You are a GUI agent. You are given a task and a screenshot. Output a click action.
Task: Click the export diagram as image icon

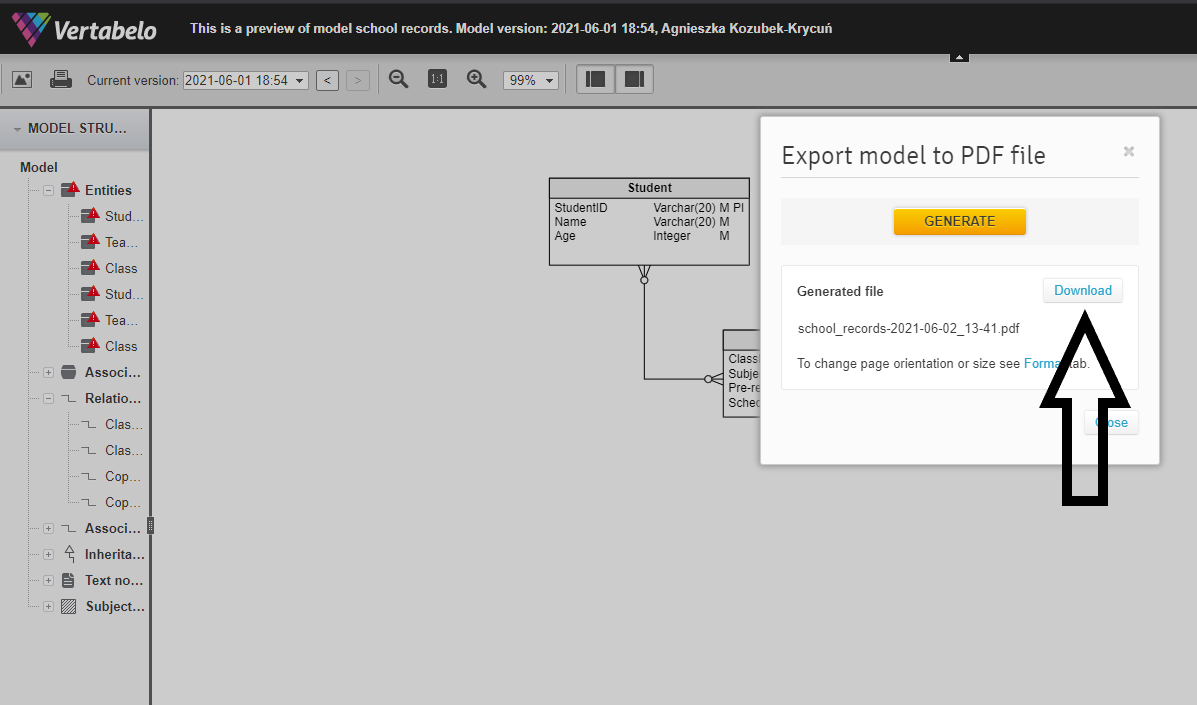click(22, 79)
